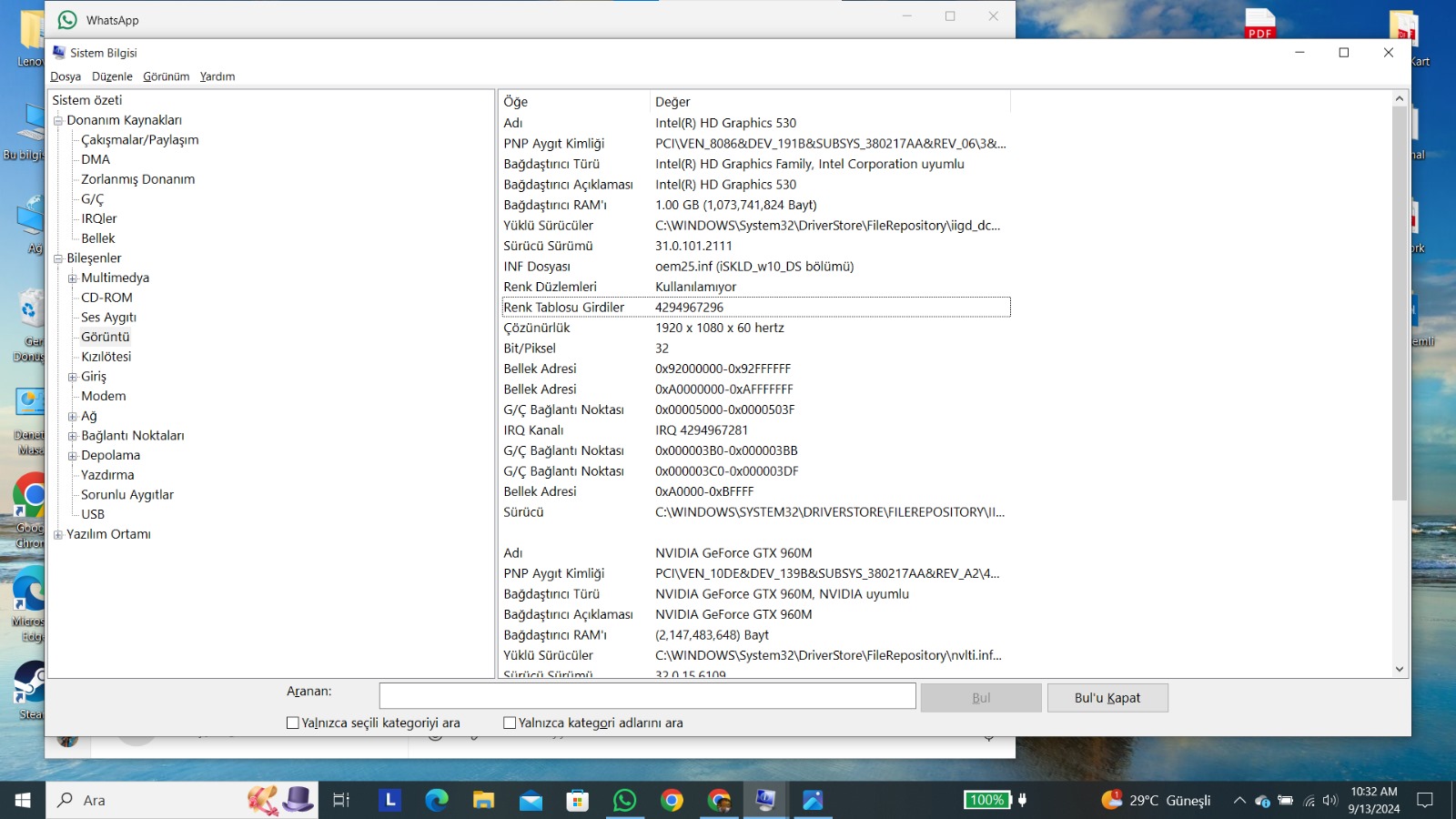Expand the Multimedya tree node
Screen dimensions: 1456x819
(73, 278)
